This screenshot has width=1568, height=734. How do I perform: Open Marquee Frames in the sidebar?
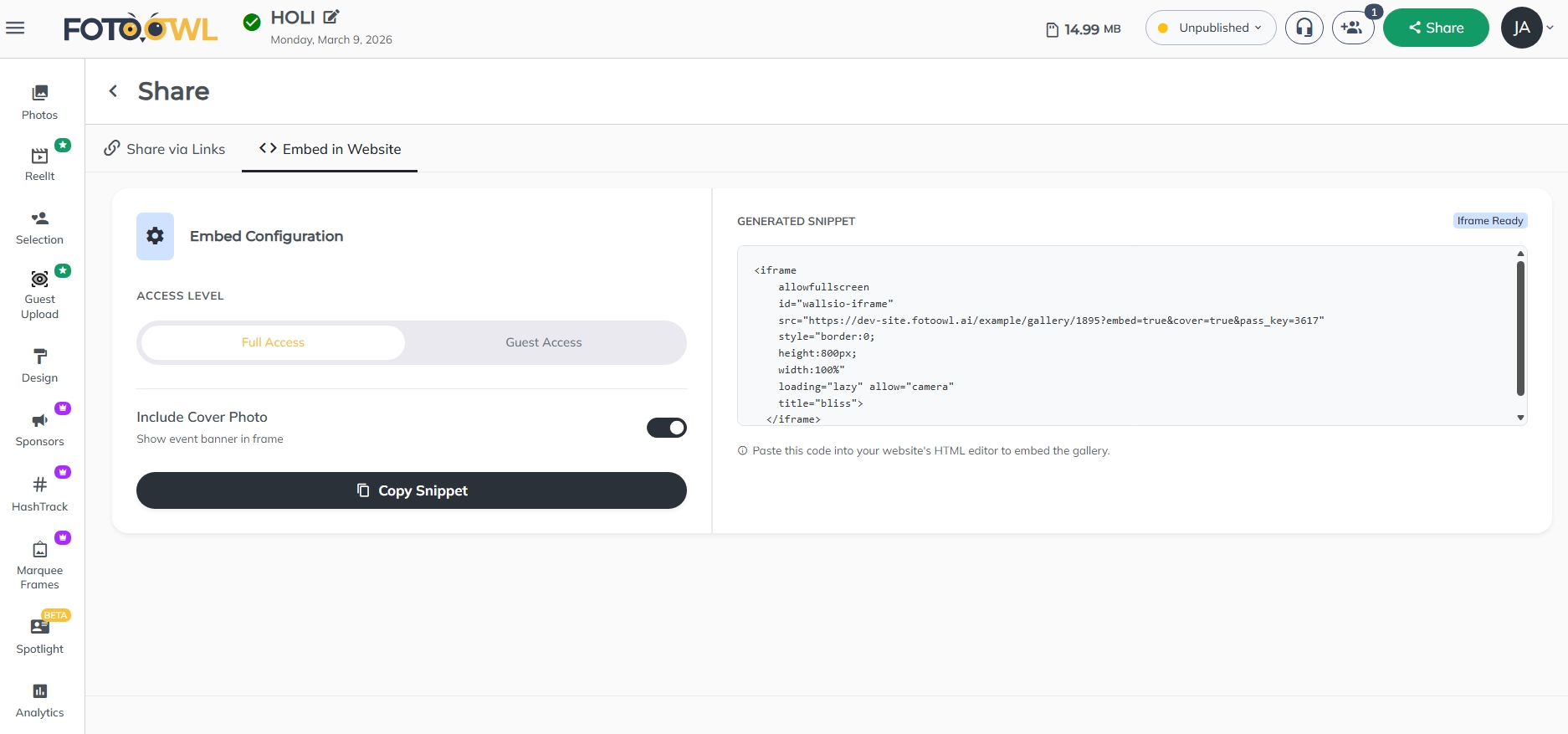click(40, 565)
